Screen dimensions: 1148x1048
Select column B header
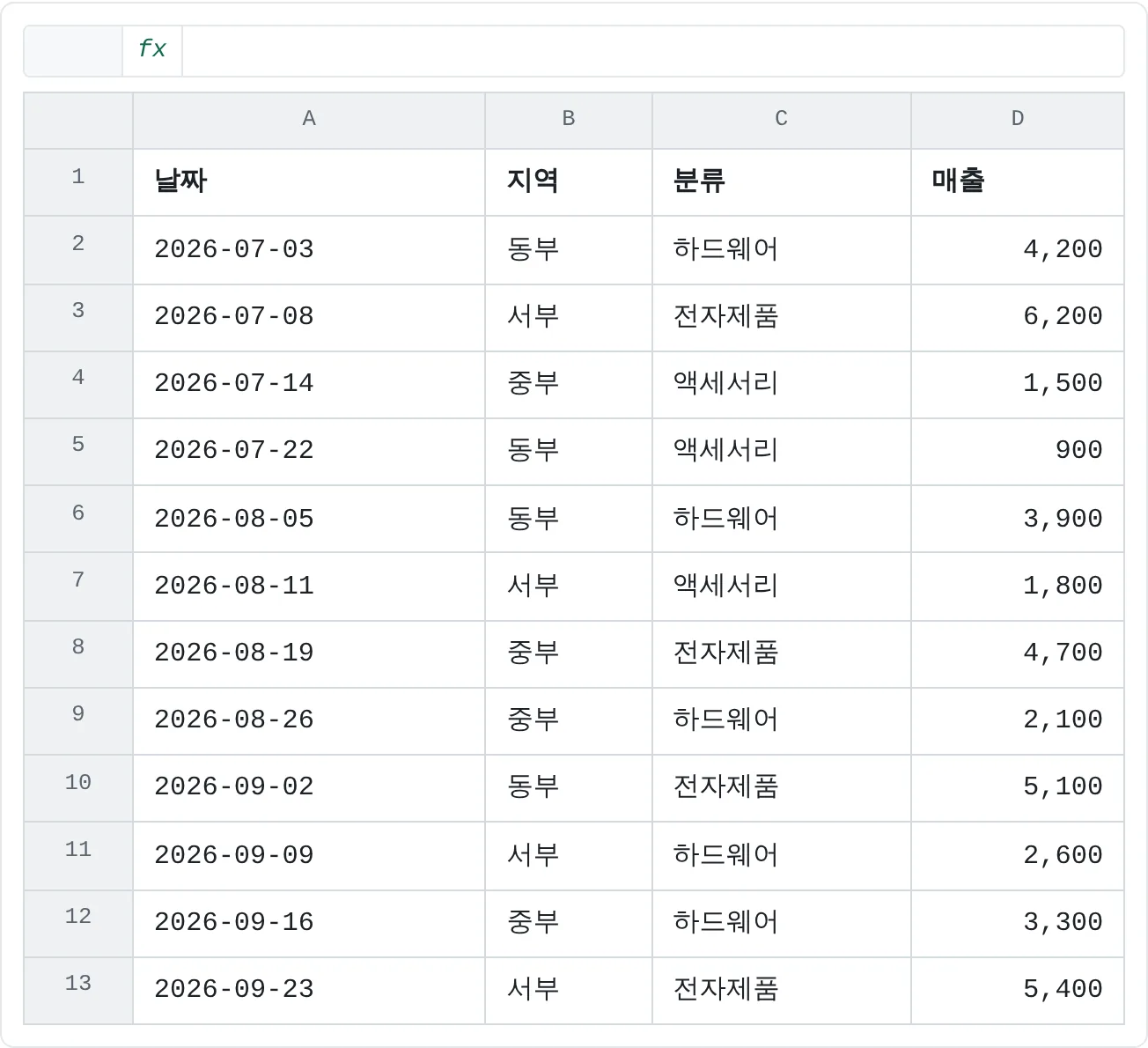point(569,121)
